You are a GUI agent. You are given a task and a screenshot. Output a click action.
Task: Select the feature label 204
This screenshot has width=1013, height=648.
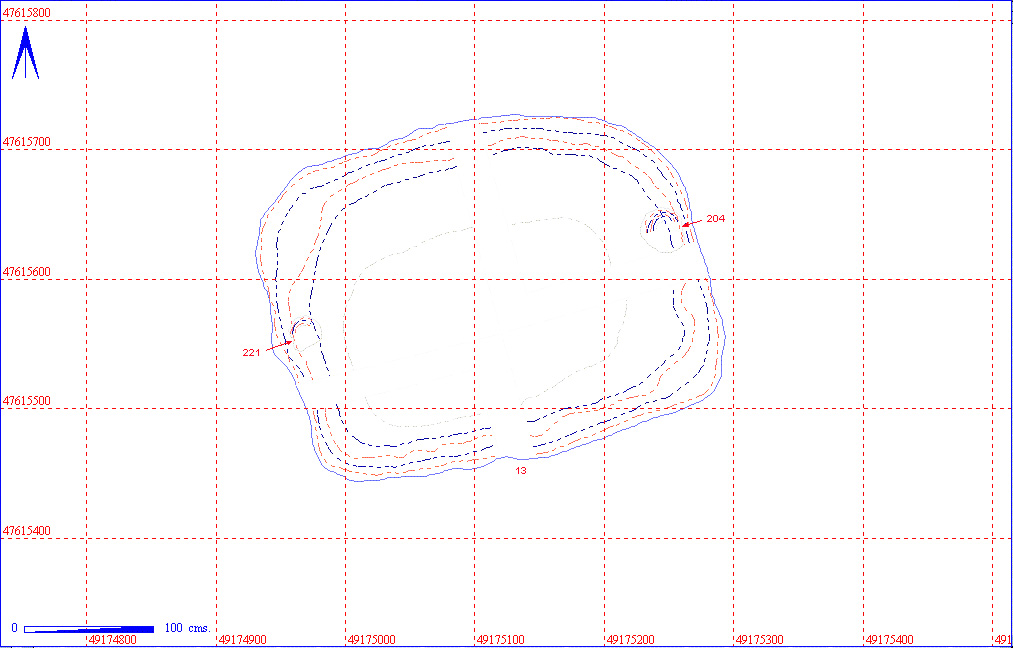point(716,218)
